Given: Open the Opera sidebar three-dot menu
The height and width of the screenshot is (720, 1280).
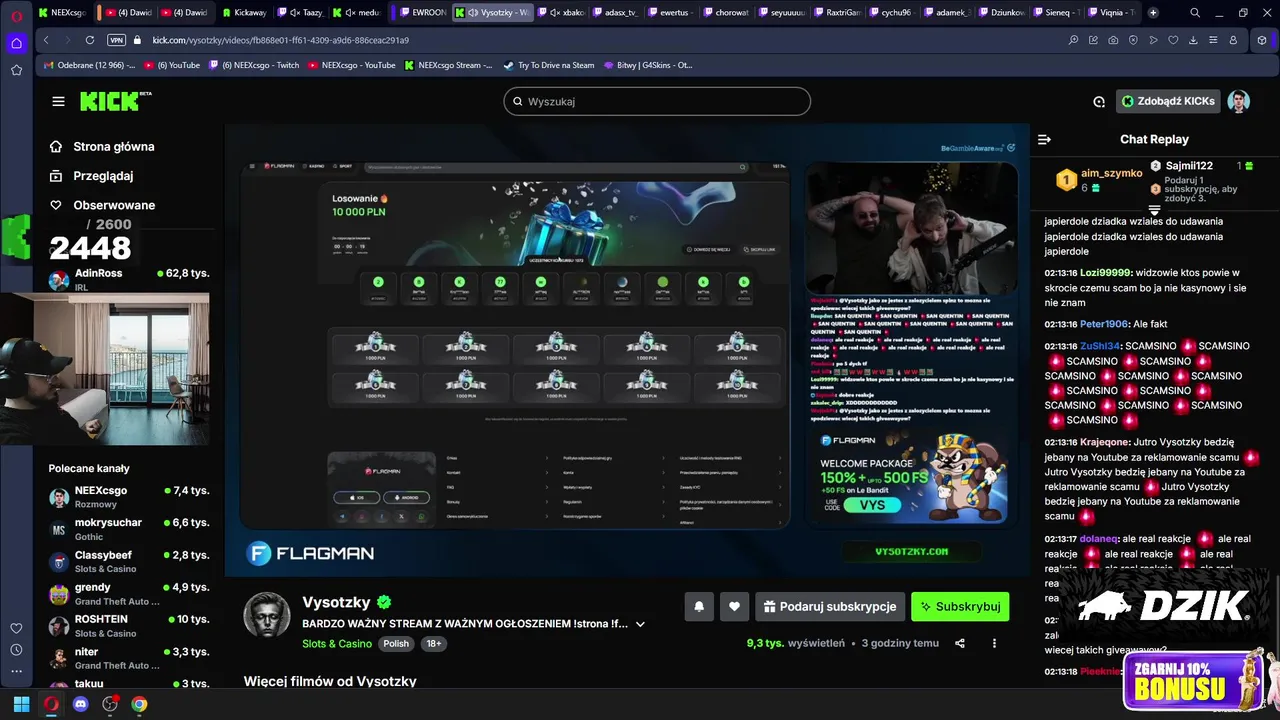Looking at the screenshot, I should click(x=16, y=671).
